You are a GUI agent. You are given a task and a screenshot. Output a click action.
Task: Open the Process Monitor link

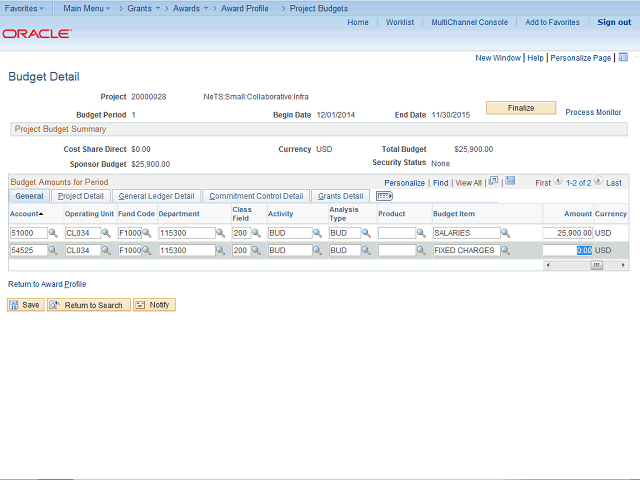point(593,113)
